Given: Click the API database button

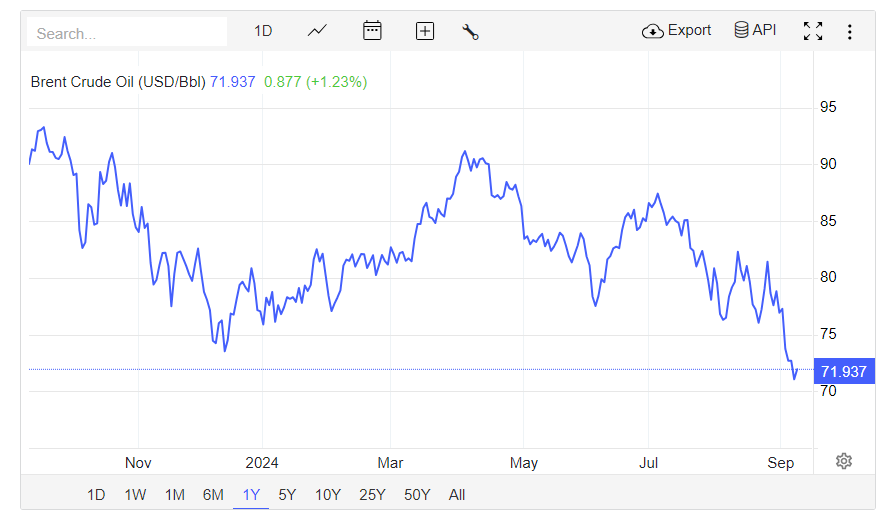Looking at the screenshot, I should pyautogui.click(x=755, y=30).
